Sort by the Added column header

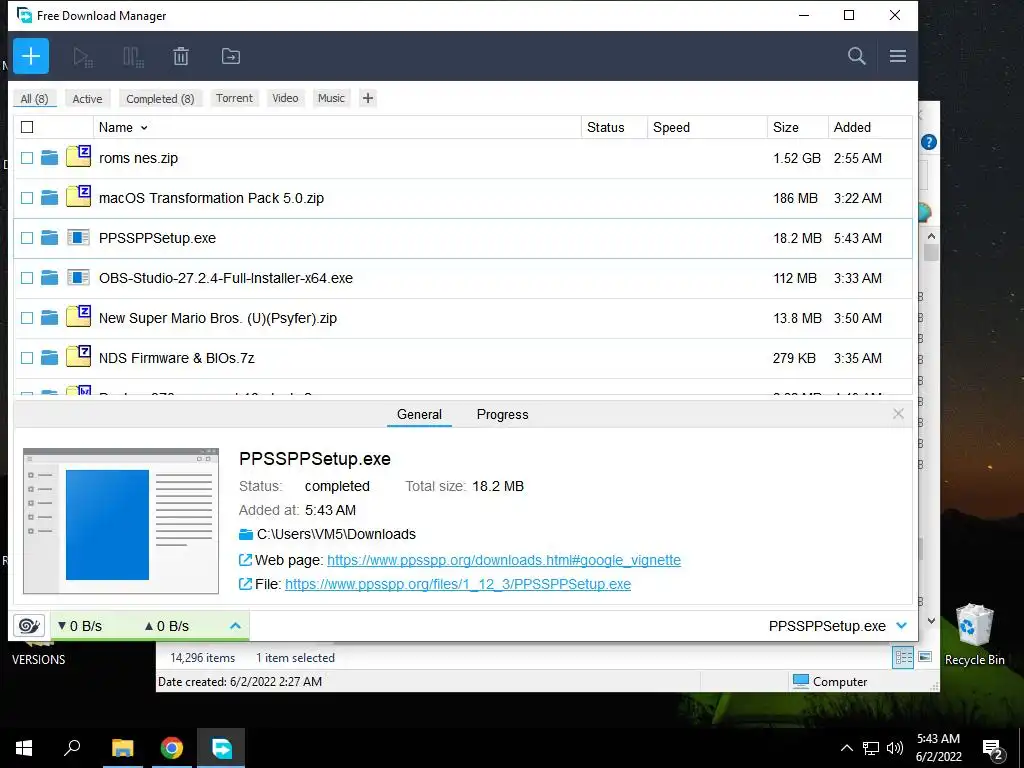point(869,127)
